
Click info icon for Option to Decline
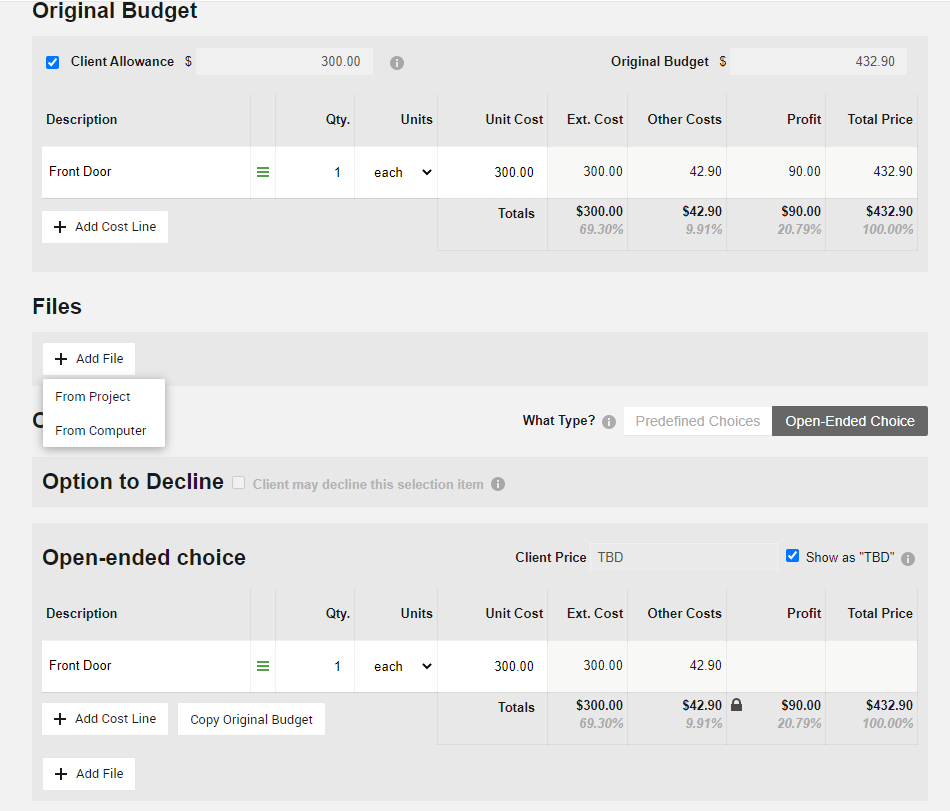tap(498, 484)
